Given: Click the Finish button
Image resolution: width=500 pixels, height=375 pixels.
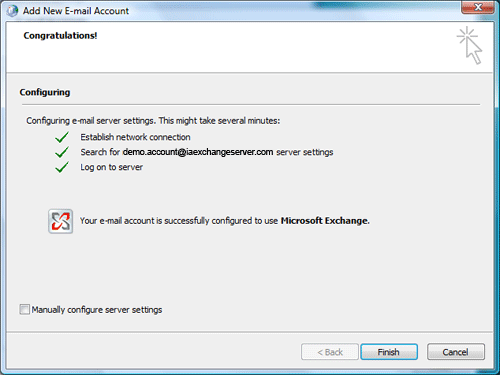Looking at the screenshot, I should 389,352.
